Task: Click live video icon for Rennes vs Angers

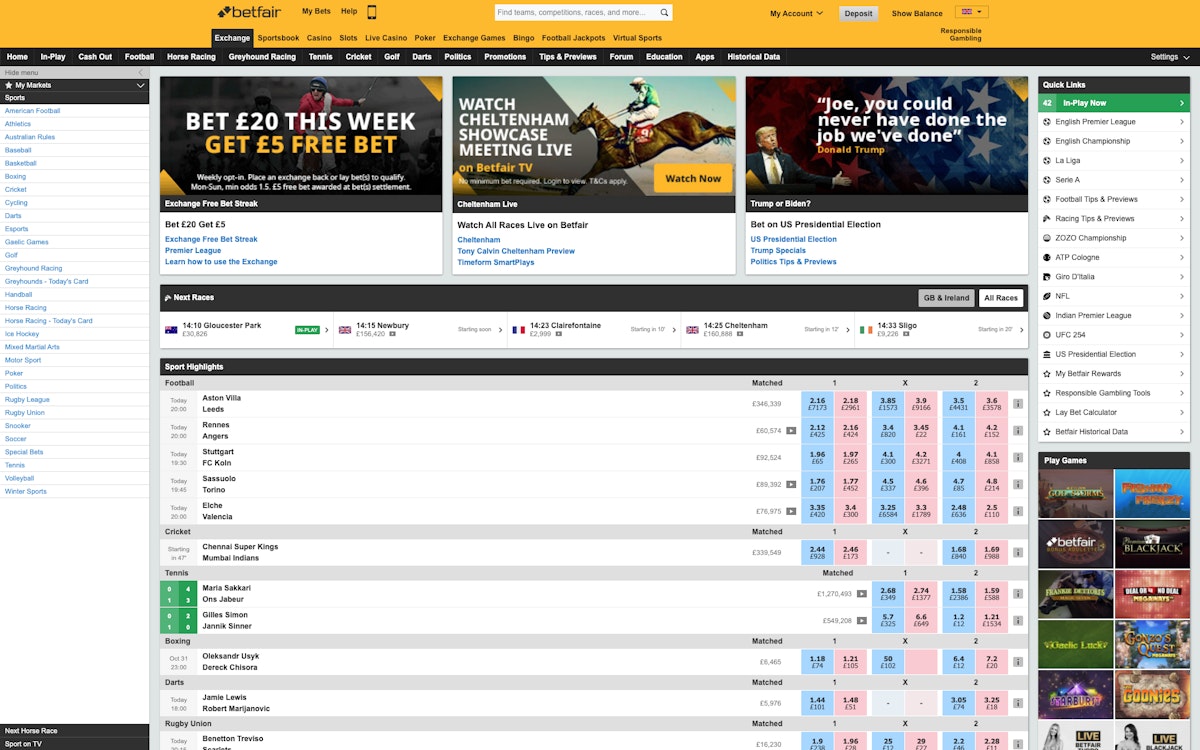Action: (x=791, y=431)
